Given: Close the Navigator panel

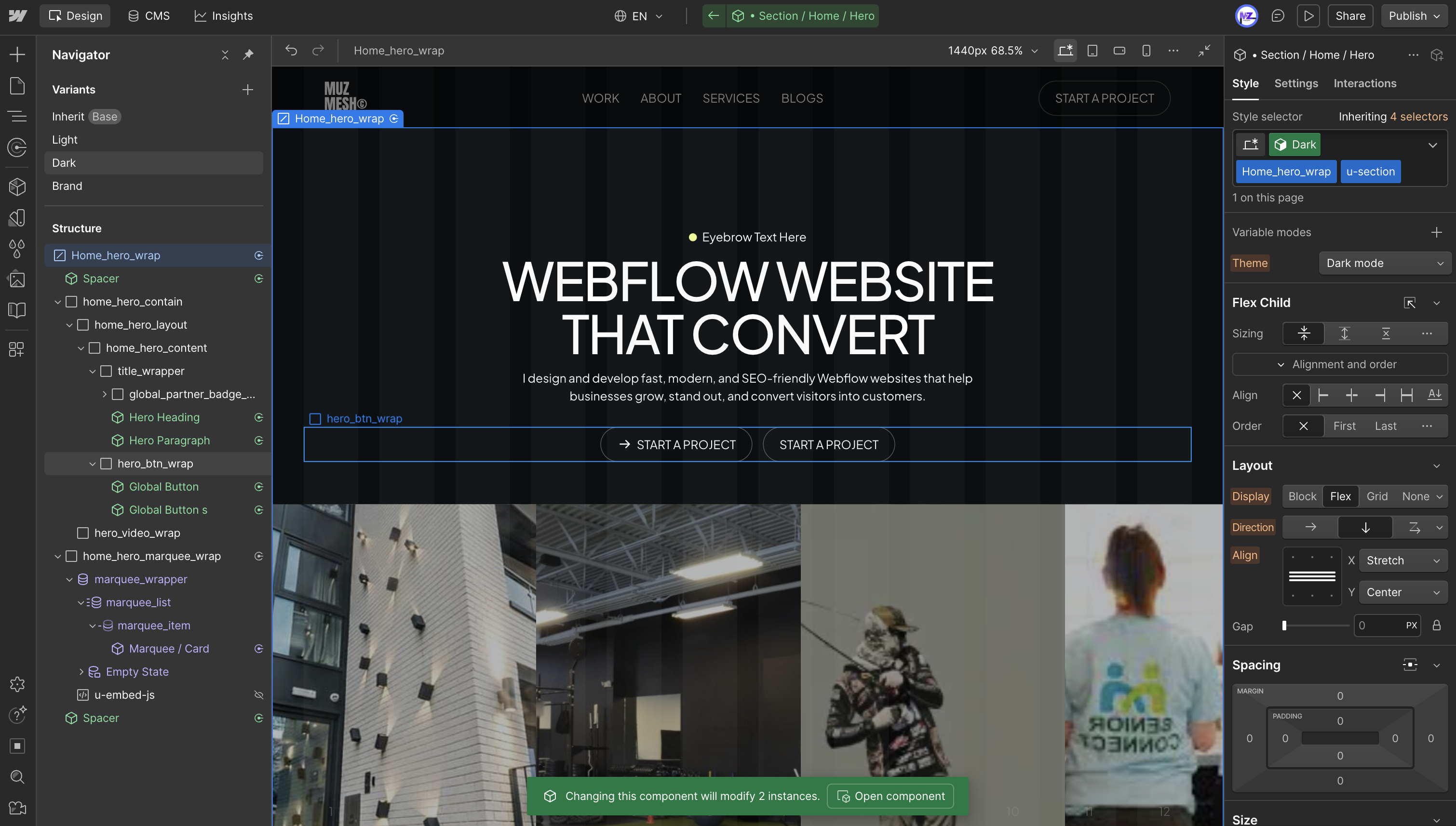Looking at the screenshot, I should point(225,54).
